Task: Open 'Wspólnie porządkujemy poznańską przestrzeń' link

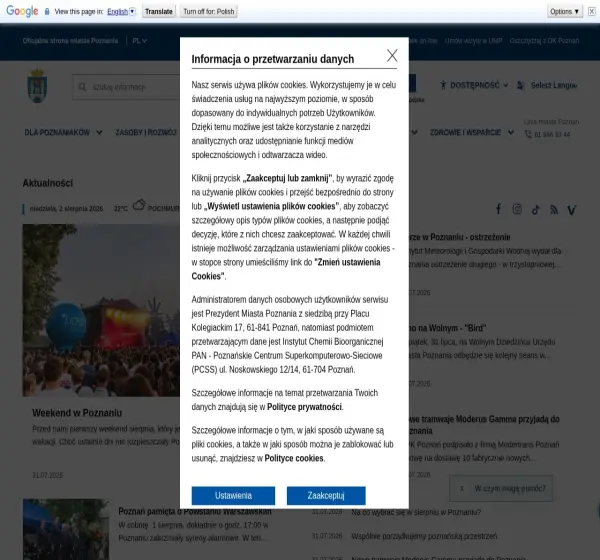Action: click(424, 536)
